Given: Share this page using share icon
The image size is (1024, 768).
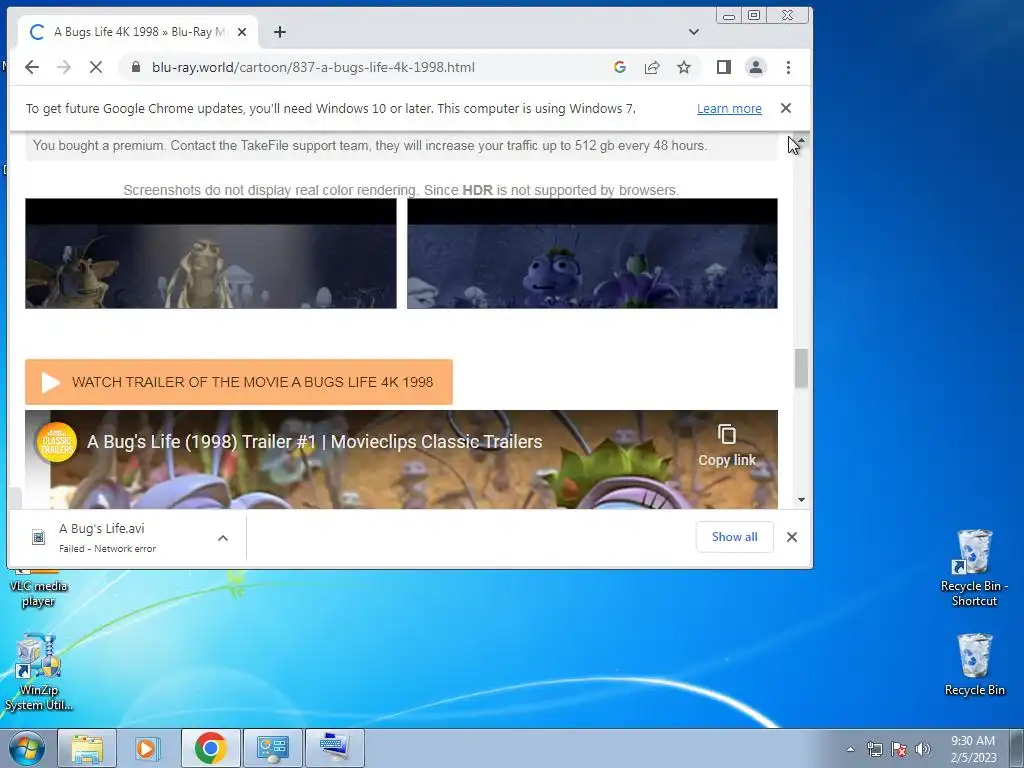Looking at the screenshot, I should click(x=652, y=67).
